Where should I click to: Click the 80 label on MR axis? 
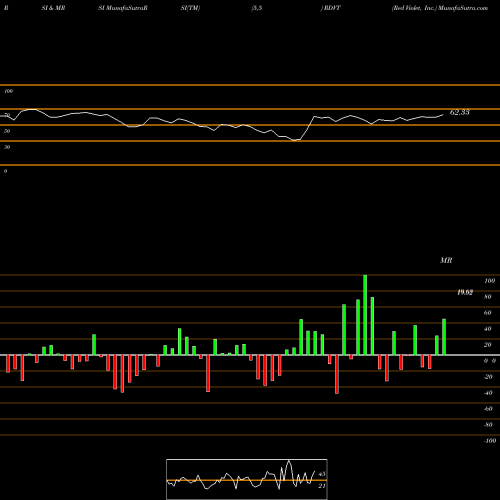[488, 297]
